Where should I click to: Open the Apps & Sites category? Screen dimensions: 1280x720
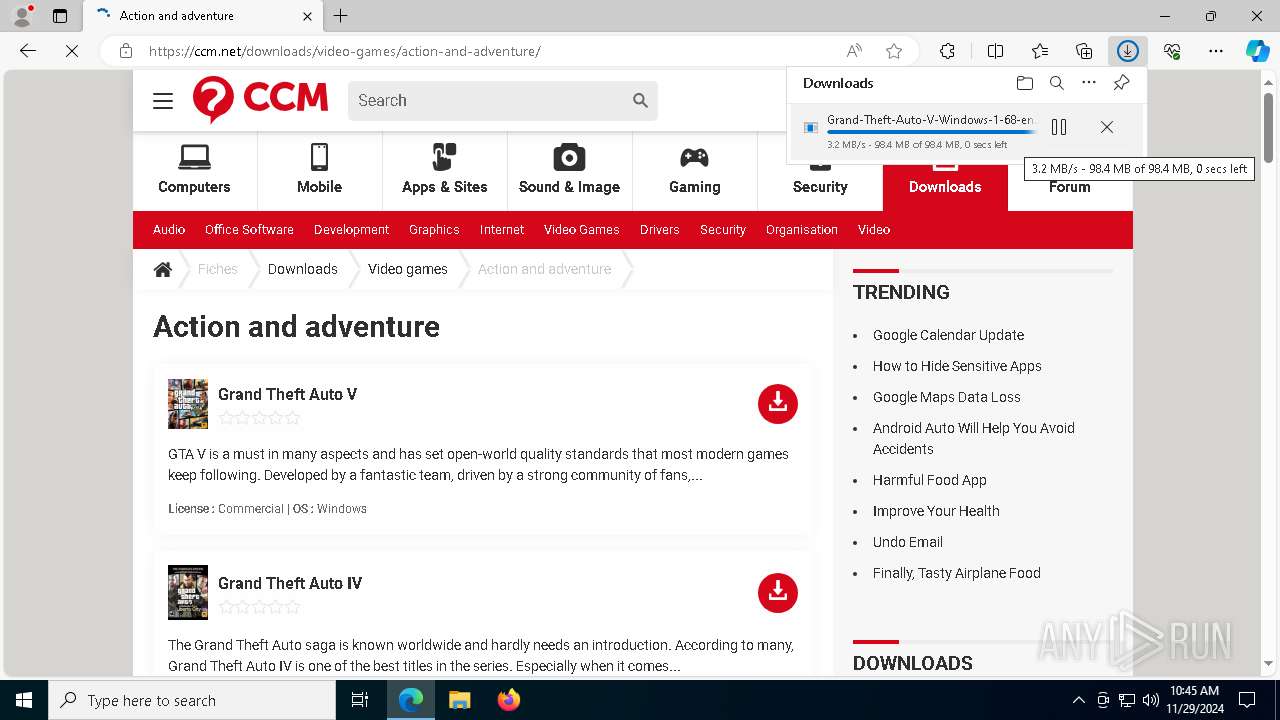click(x=444, y=170)
